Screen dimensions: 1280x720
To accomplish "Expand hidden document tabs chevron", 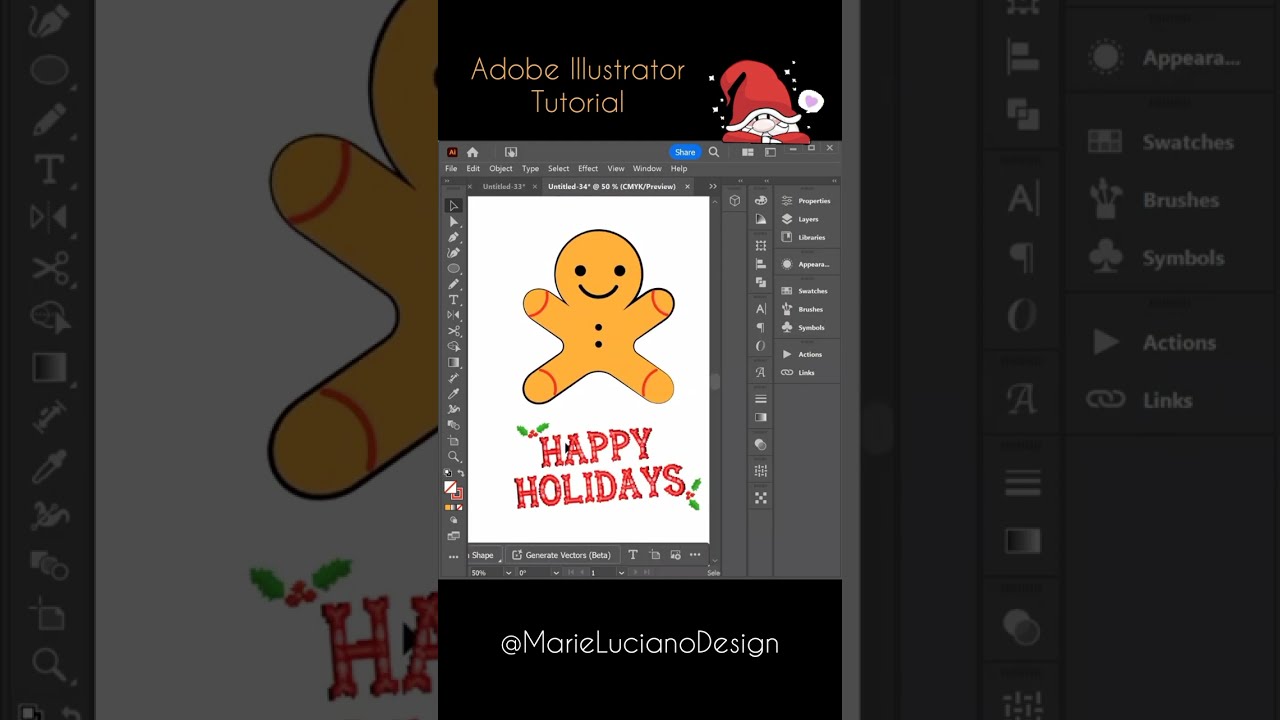I will click(713, 186).
